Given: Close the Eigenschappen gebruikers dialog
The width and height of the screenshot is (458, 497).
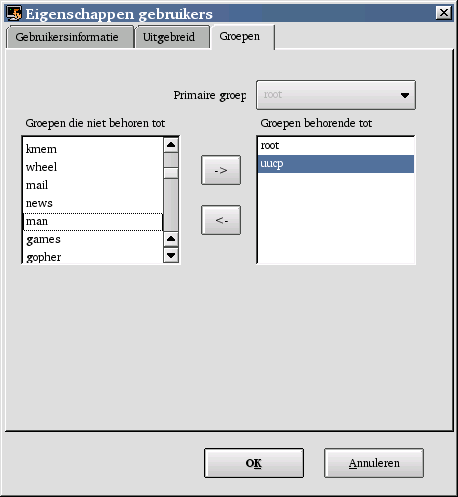Looking at the screenshot, I should tap(444, 13).
